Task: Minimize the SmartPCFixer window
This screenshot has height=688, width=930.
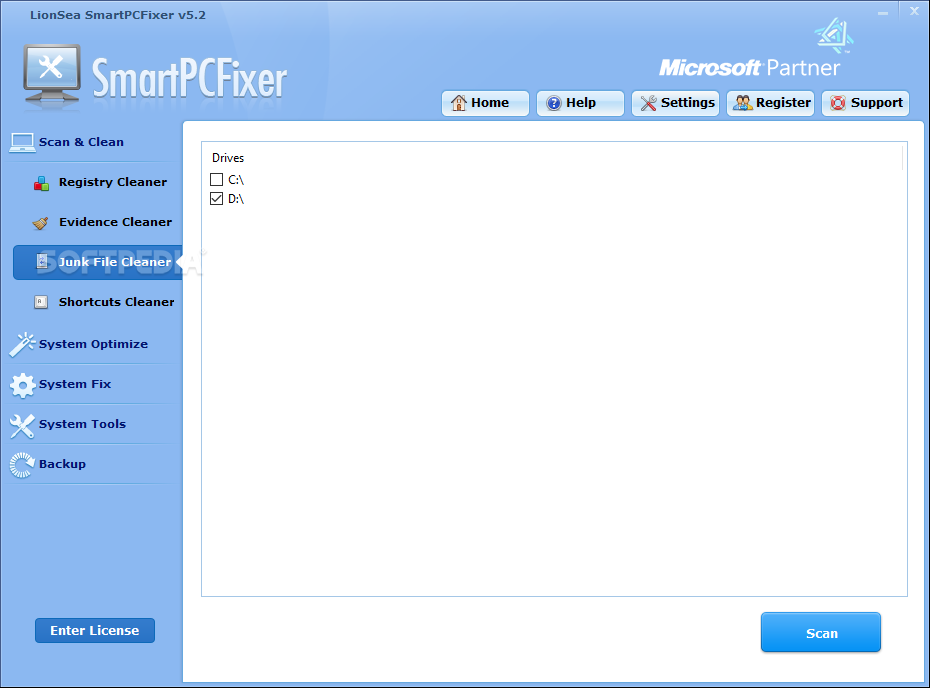Action: (883, 12)
